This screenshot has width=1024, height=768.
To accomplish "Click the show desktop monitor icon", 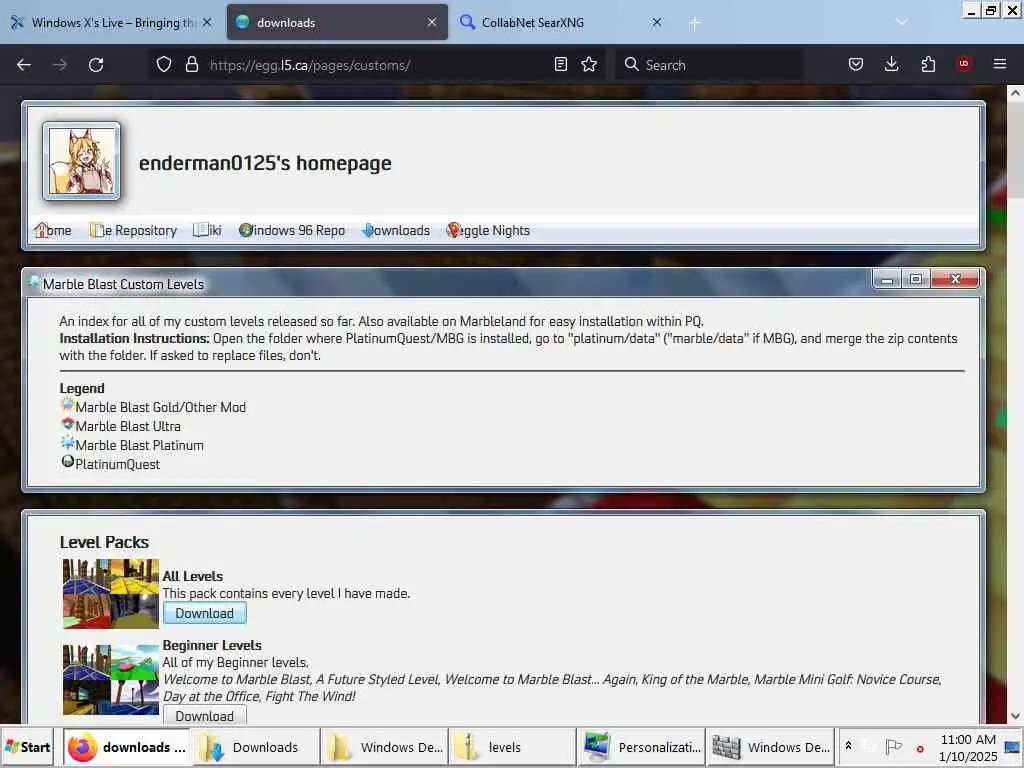I will point(1013,747).
